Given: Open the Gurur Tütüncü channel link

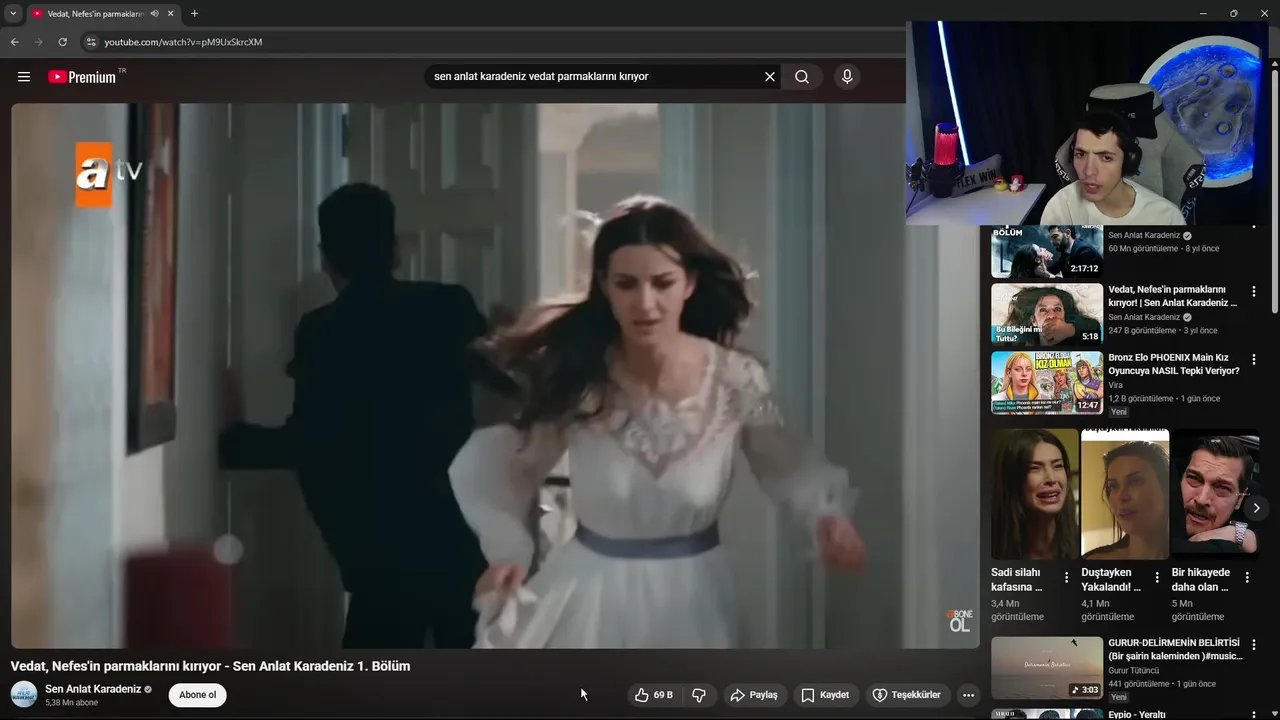Looking at the screenshot, I should coord(1133,670).
